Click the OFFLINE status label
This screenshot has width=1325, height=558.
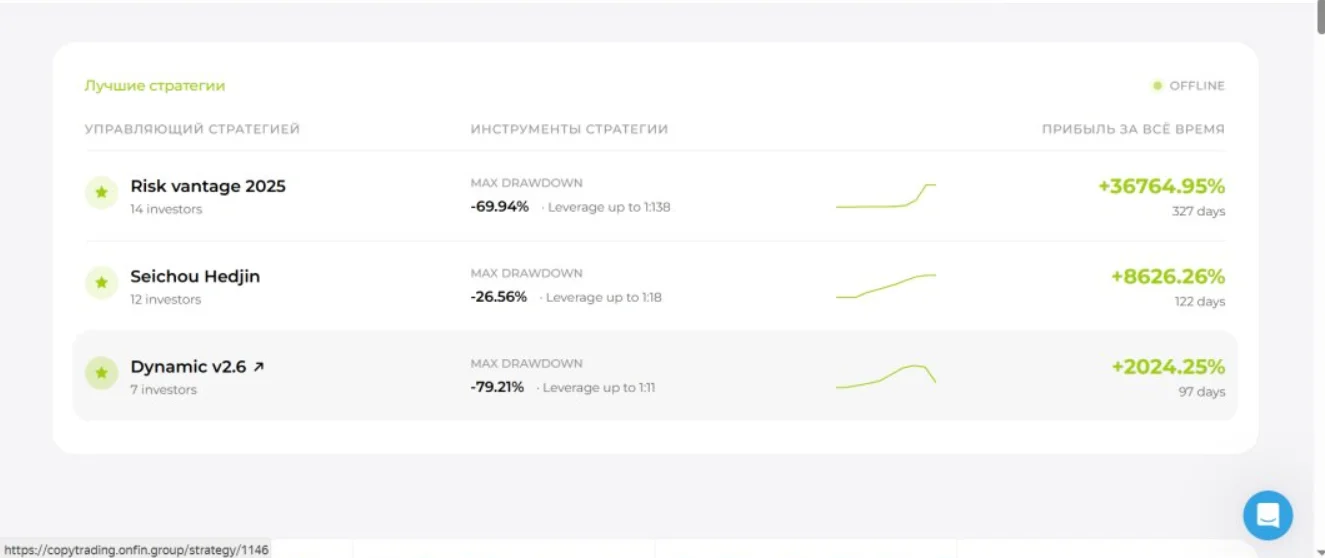pos(1197,86)
